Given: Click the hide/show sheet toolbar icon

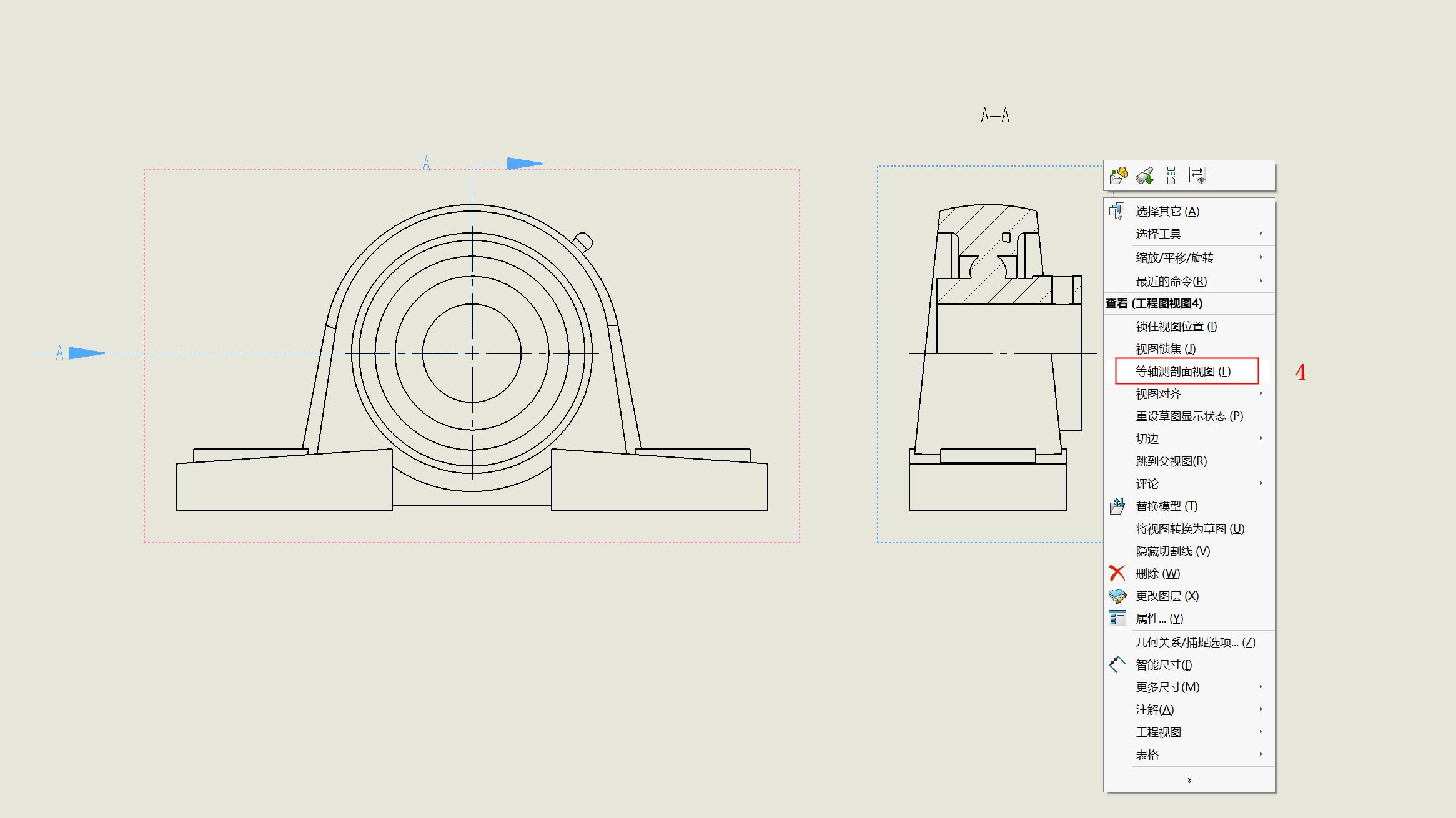Looking at the screenshot, I should [x=1171, y=176].
